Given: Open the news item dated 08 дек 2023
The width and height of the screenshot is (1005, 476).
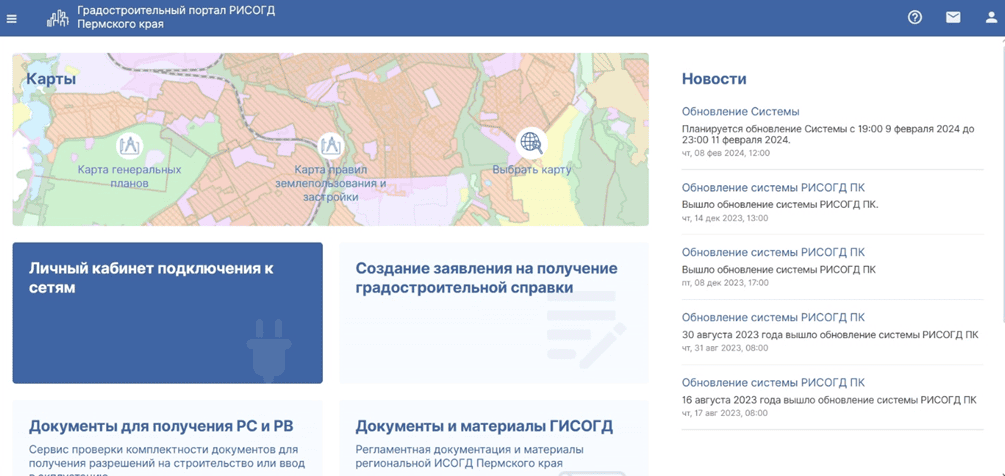Looking at the screenshot, I should 773,253.
